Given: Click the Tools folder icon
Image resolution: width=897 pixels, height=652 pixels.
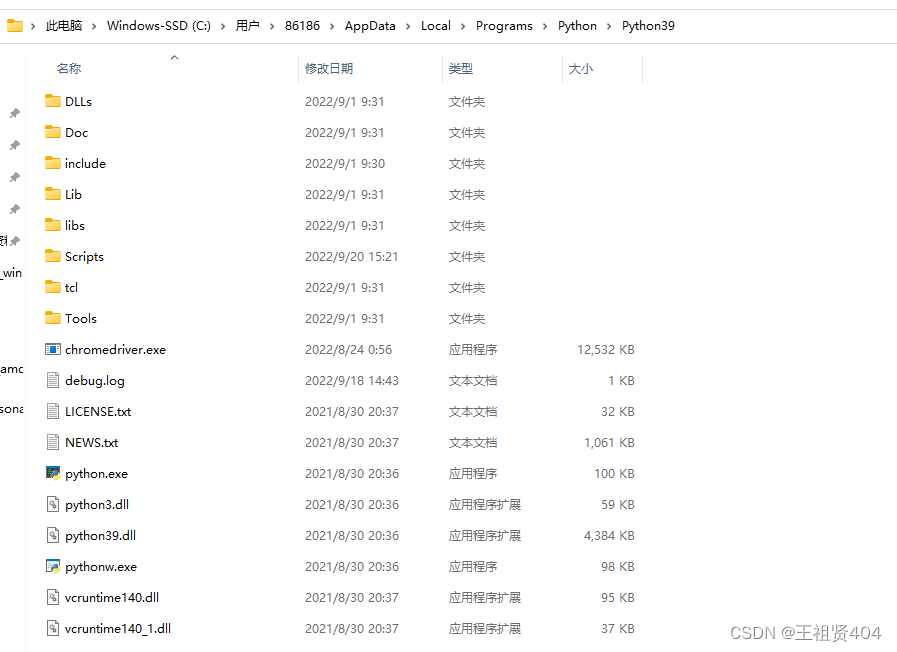Looking at the screenshot, I should point(53,317).
